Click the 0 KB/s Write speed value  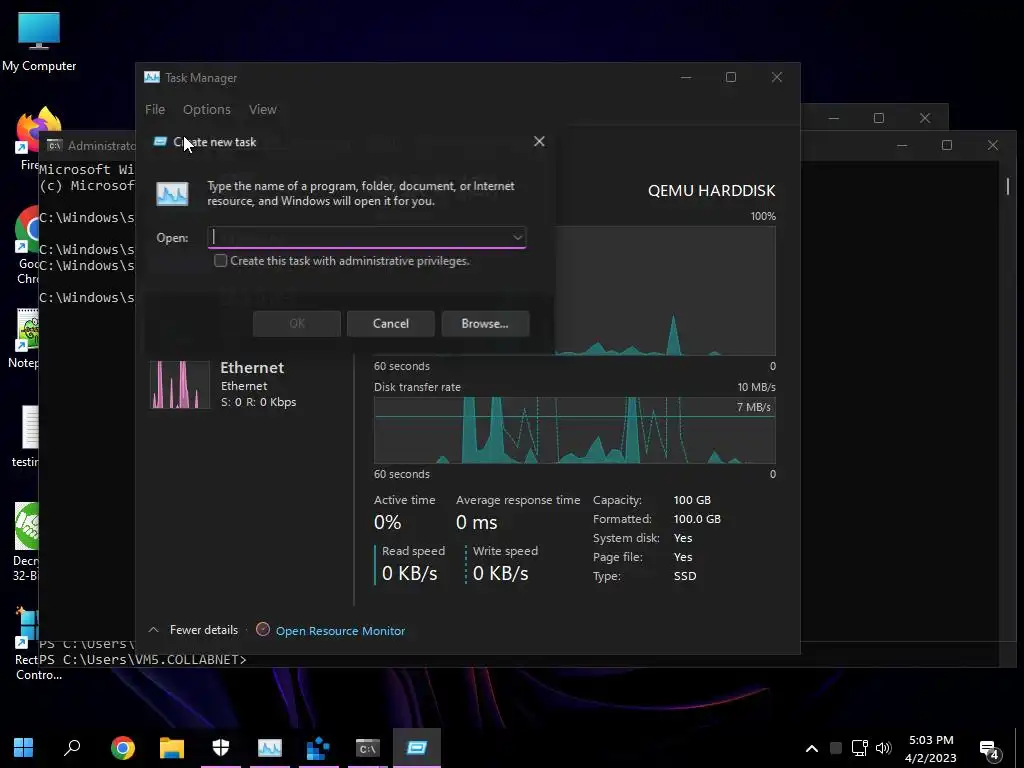(500, 573)
